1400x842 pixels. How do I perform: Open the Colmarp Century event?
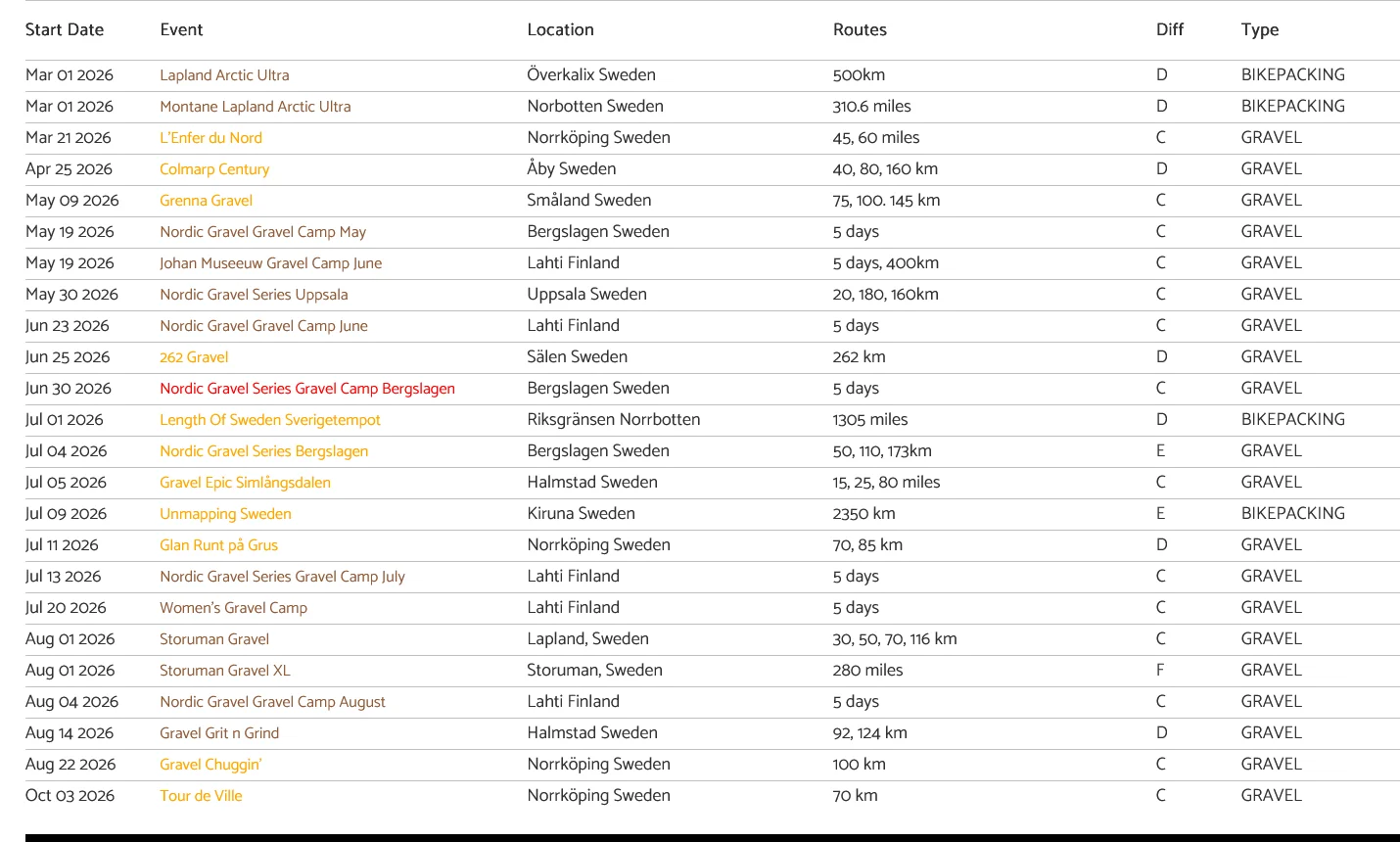pos(214,169)
